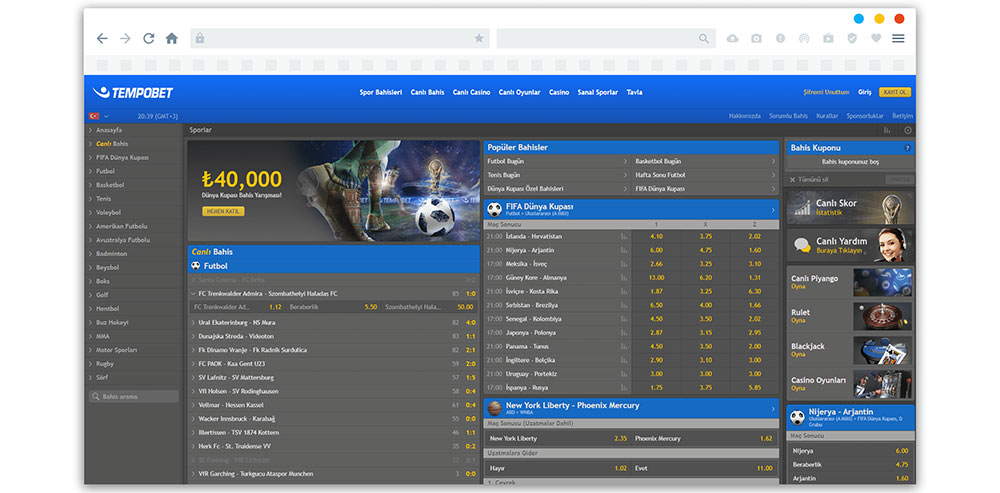Click the KAYIT OL button
Viewport: 1000px width, 493px height.
coord(895,92)
